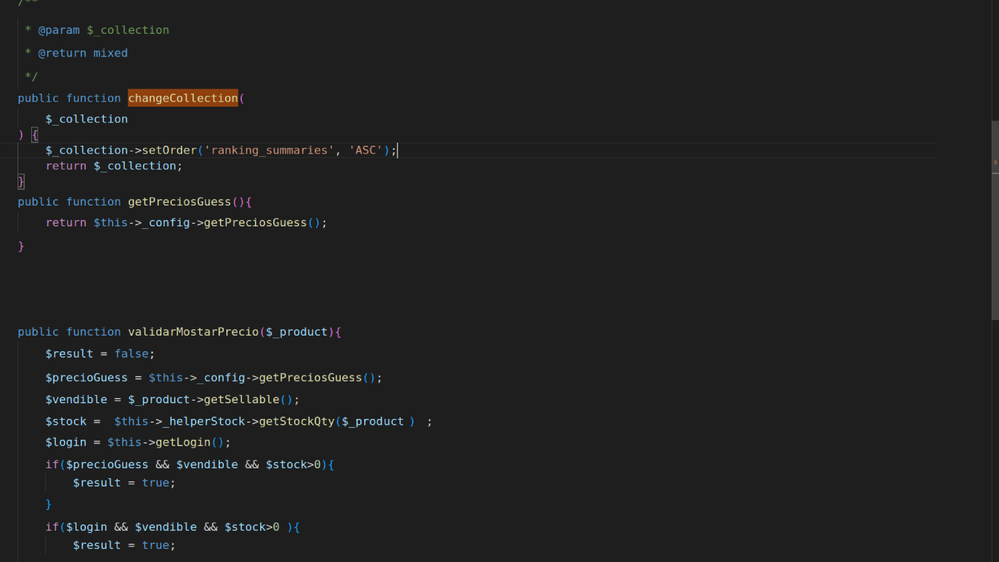
Task: Click the @return mixed doc comment
Action: [82, 53]
